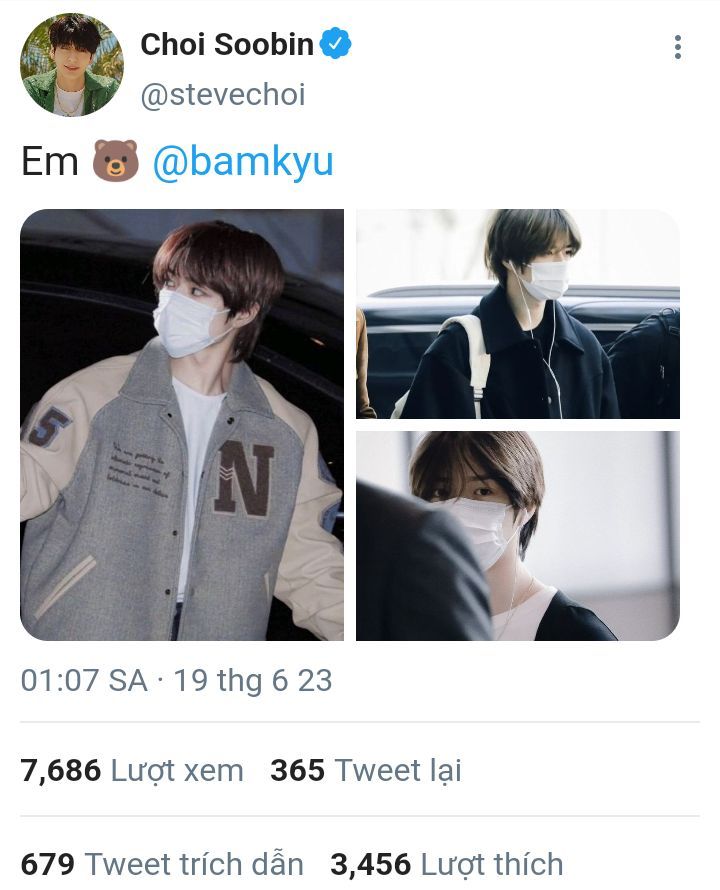Open the varsity jacket photo

click(182, 425)
